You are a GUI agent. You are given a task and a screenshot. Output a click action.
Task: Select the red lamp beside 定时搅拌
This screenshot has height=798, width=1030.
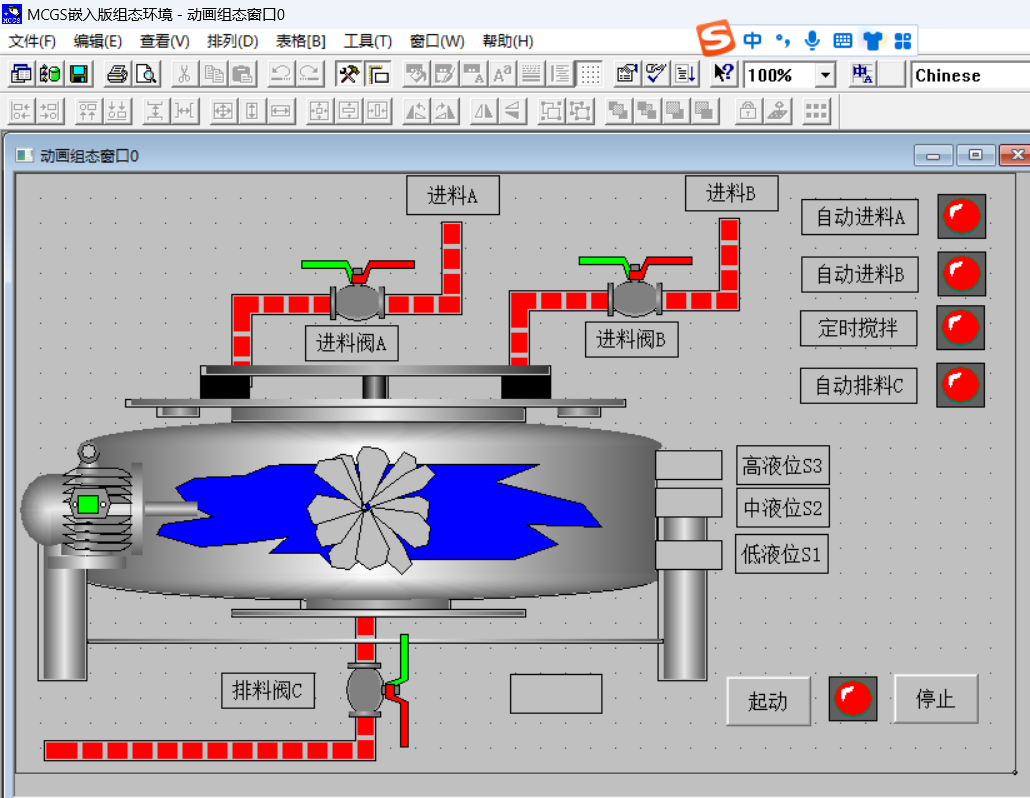point(960,327)
